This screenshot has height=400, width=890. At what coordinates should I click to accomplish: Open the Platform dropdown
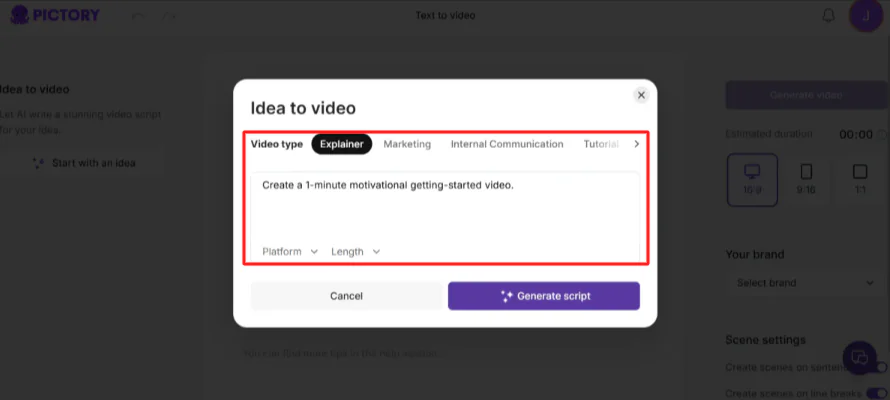pos(289,251)
